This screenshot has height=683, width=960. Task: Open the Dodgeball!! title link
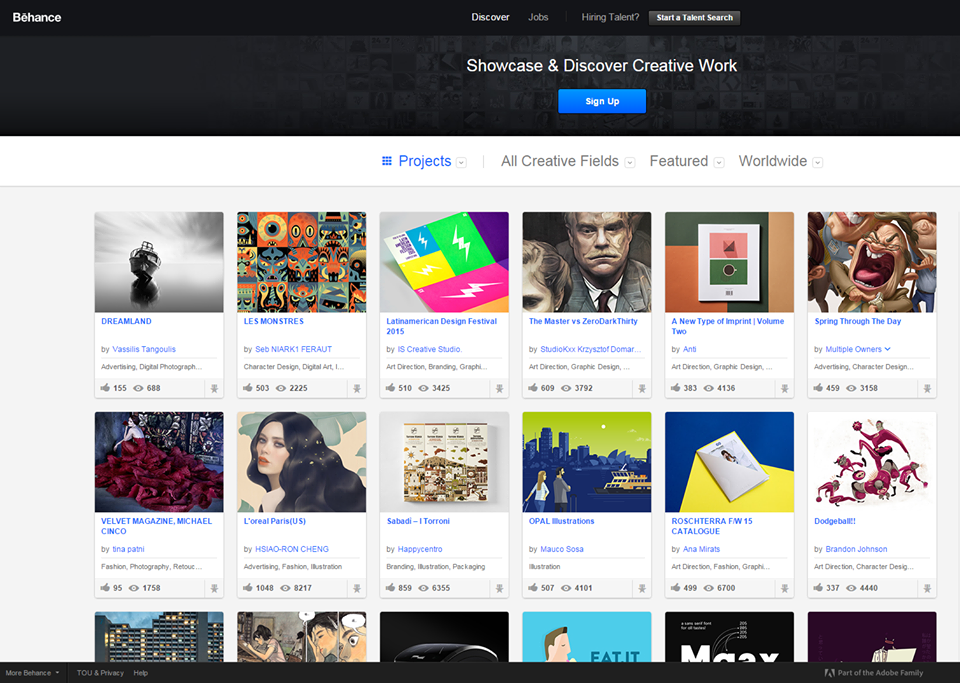click(834, 521)
